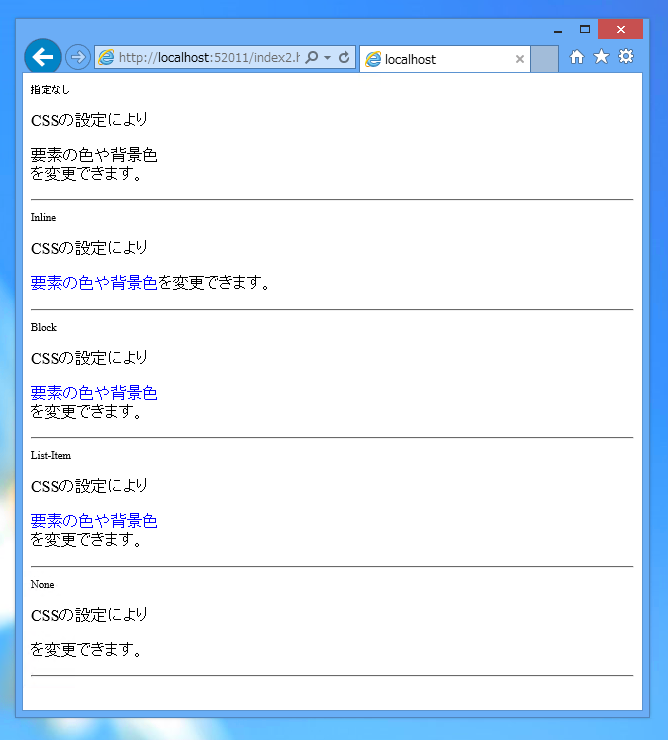
Task: Go to the Home page icon
Action: point(576,57)
